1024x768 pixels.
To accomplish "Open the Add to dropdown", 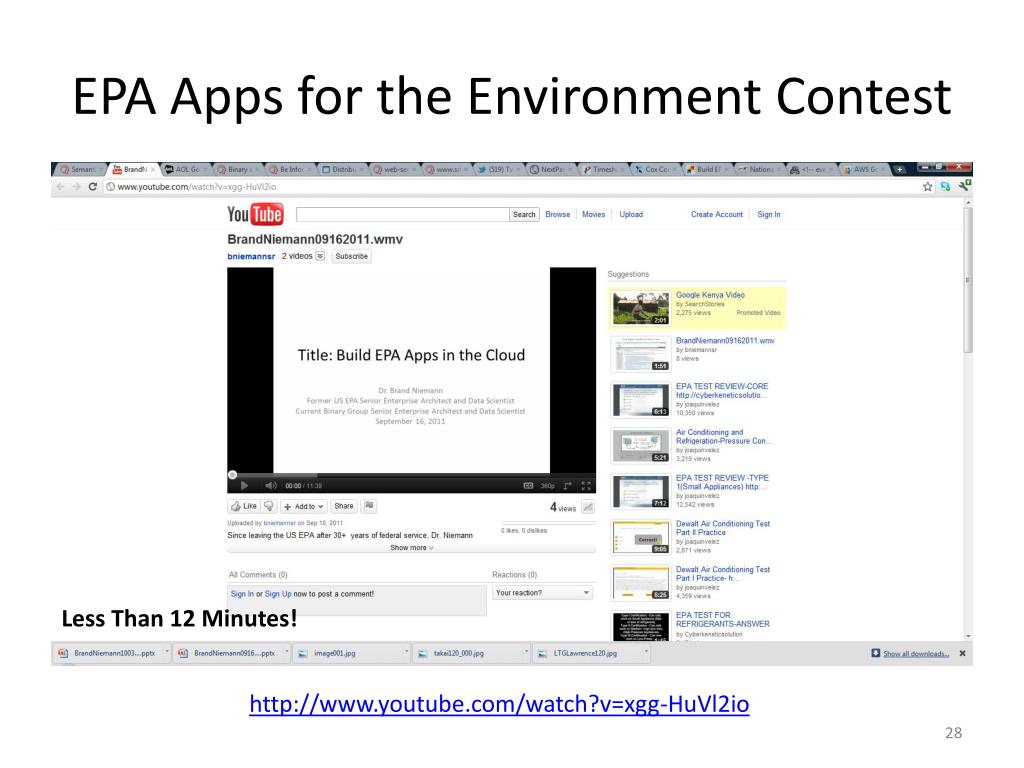I will point(304,506).
